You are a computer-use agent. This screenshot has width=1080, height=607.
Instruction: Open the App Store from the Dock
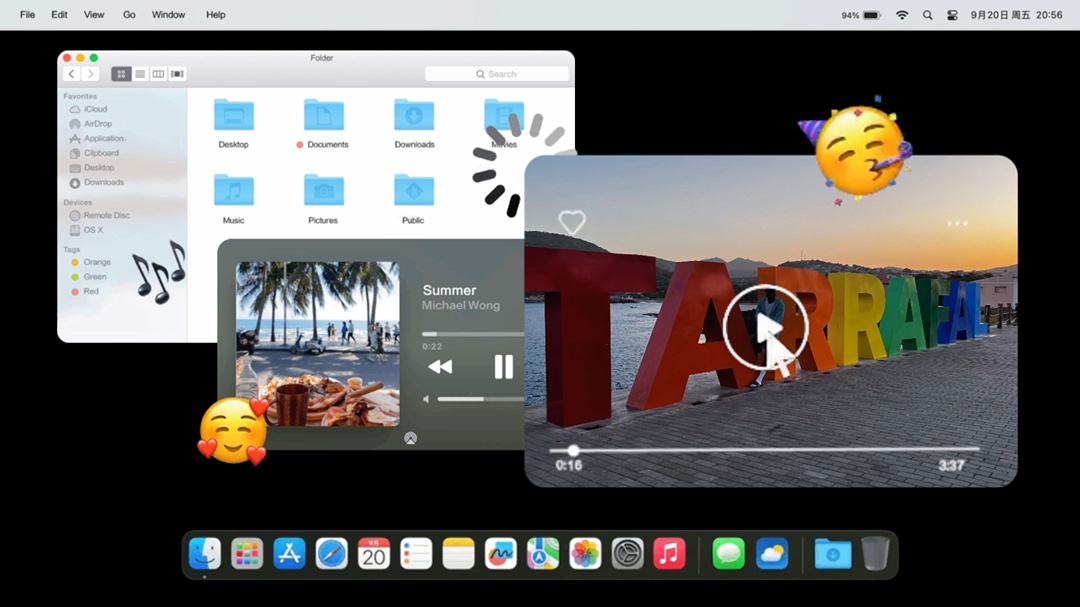pyautogui.click(x=289, y=553)
